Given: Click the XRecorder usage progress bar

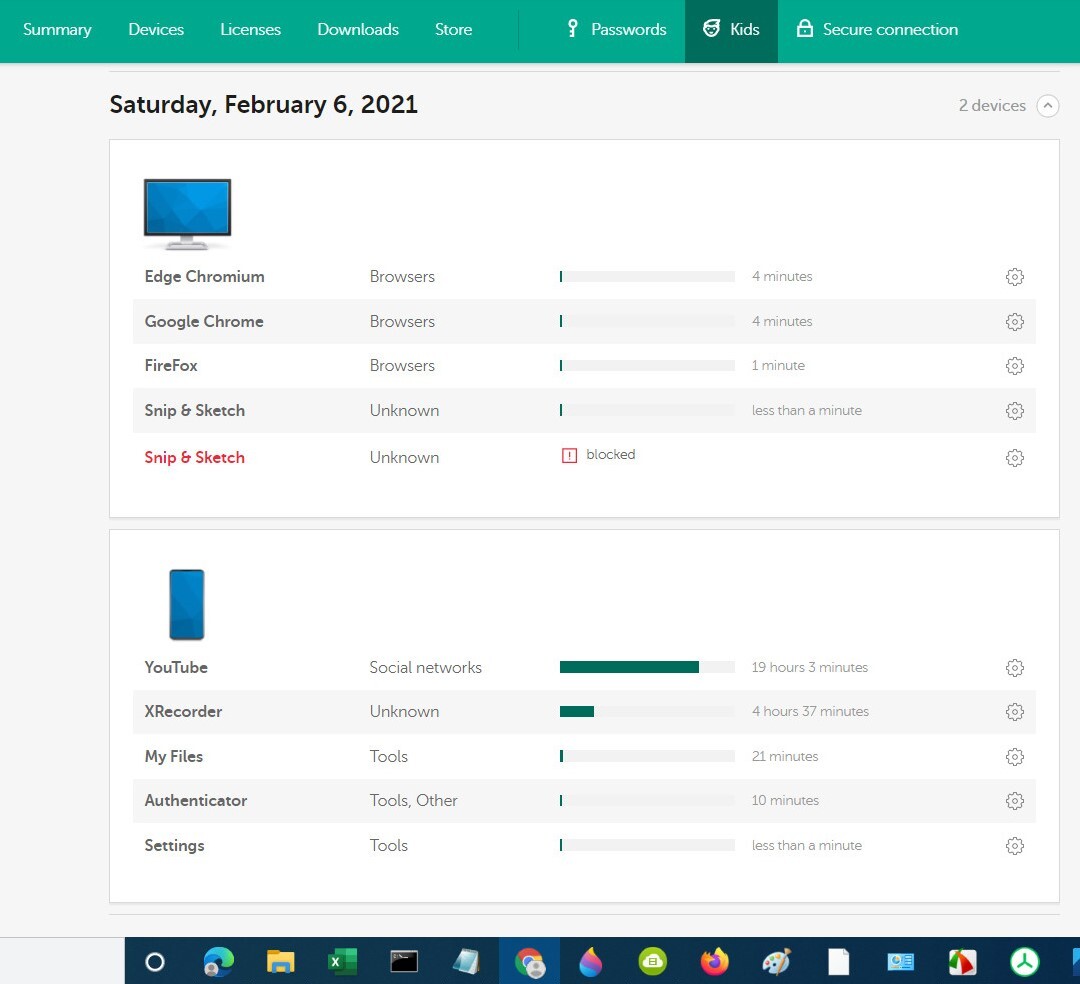Looking at the screenshot, I should [x=647, y=711].
